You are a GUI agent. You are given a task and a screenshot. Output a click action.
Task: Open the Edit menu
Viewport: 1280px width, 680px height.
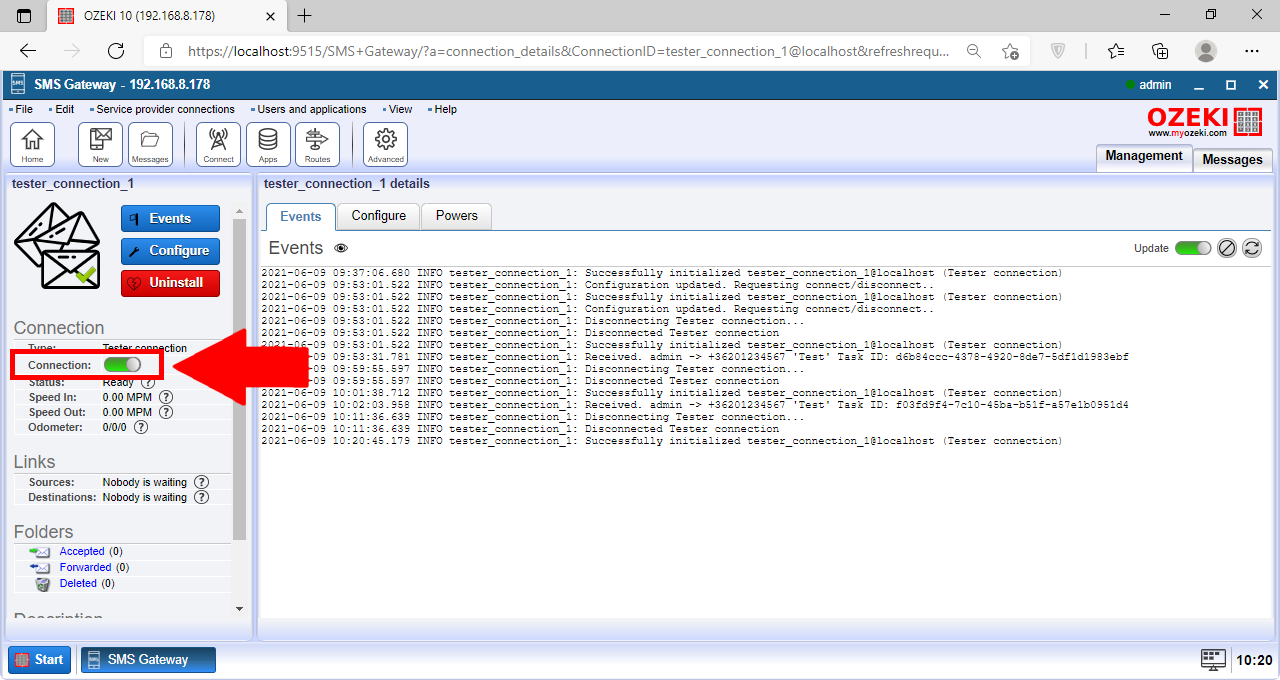(x=65, y=109)
